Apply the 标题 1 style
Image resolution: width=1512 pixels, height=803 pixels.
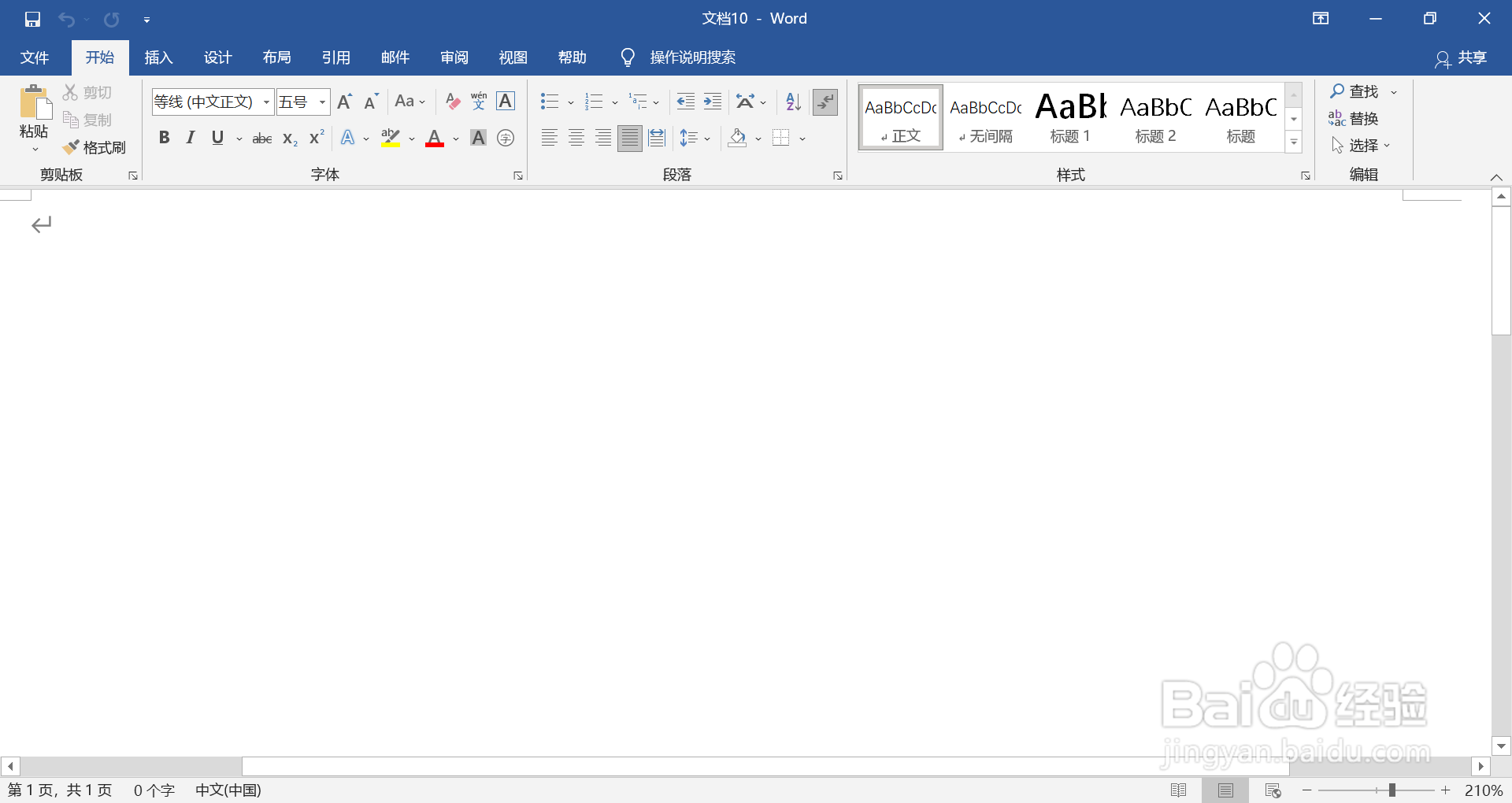[1070, 118]
